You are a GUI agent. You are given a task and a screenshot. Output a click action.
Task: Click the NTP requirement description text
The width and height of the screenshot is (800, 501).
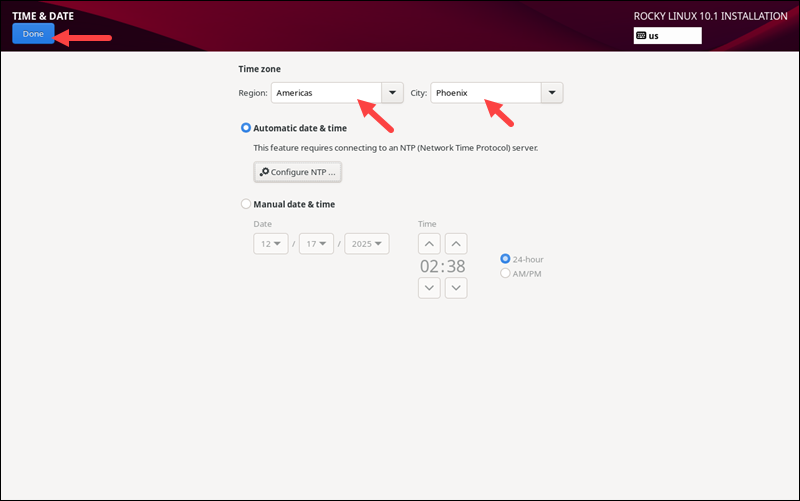(395, 148)
